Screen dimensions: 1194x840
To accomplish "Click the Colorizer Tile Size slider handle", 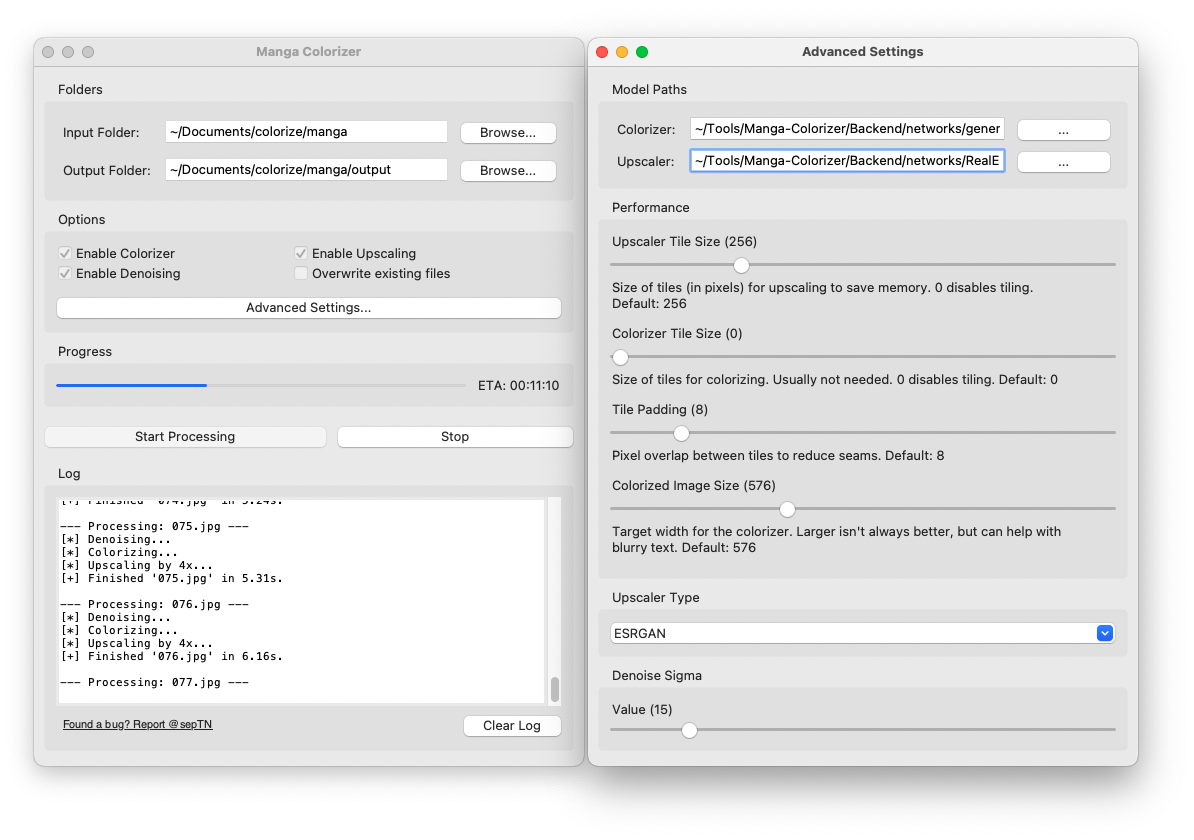I will tap(620, 357).
